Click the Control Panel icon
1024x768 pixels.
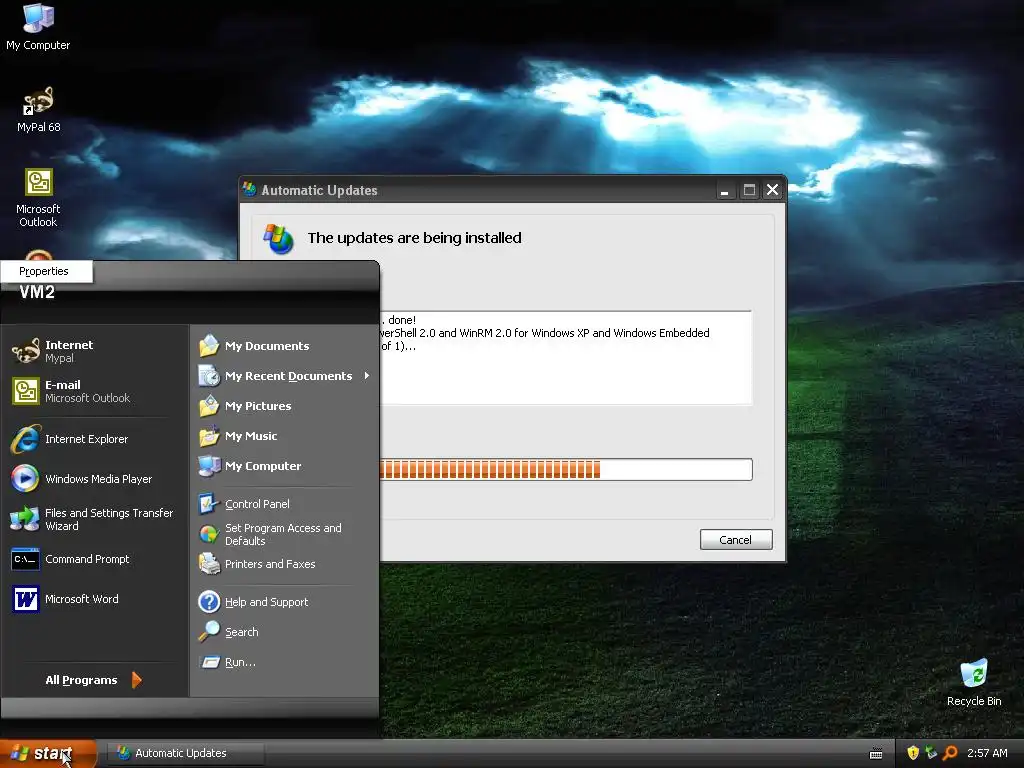coord(209,504)
